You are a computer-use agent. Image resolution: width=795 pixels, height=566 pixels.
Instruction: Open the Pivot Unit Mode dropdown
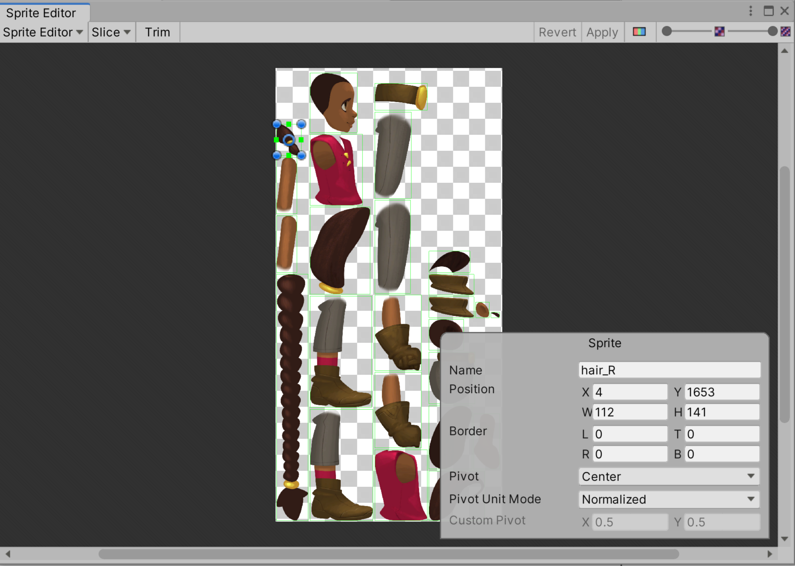[668, 499]
